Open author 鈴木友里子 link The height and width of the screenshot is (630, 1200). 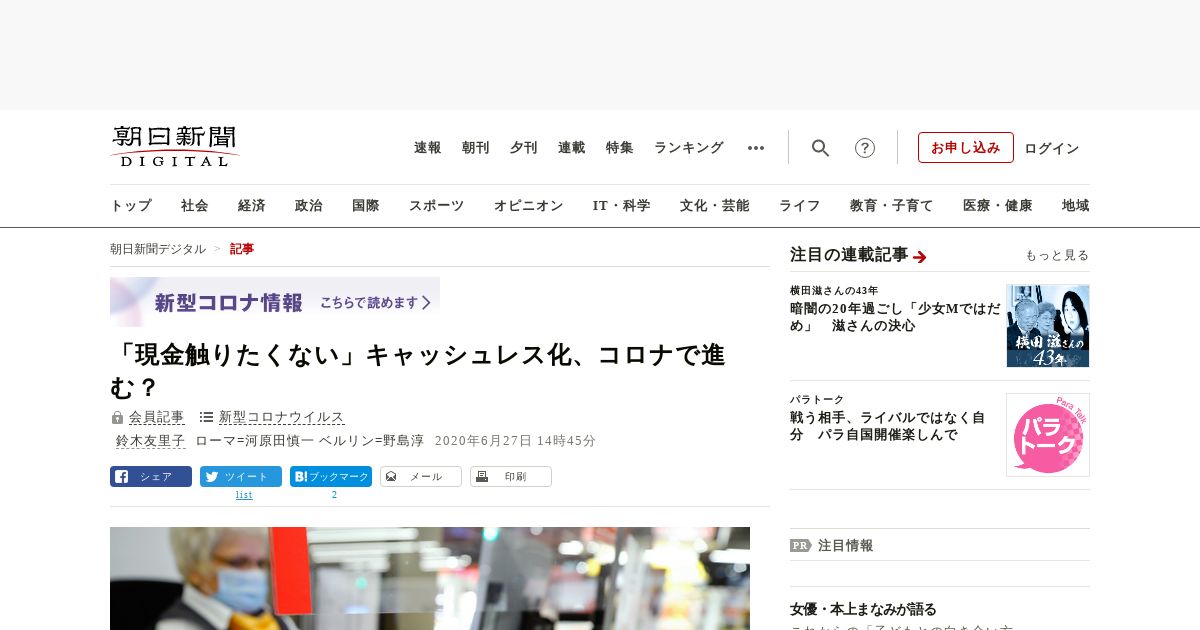pyautogui.click(x=151, y=440)
